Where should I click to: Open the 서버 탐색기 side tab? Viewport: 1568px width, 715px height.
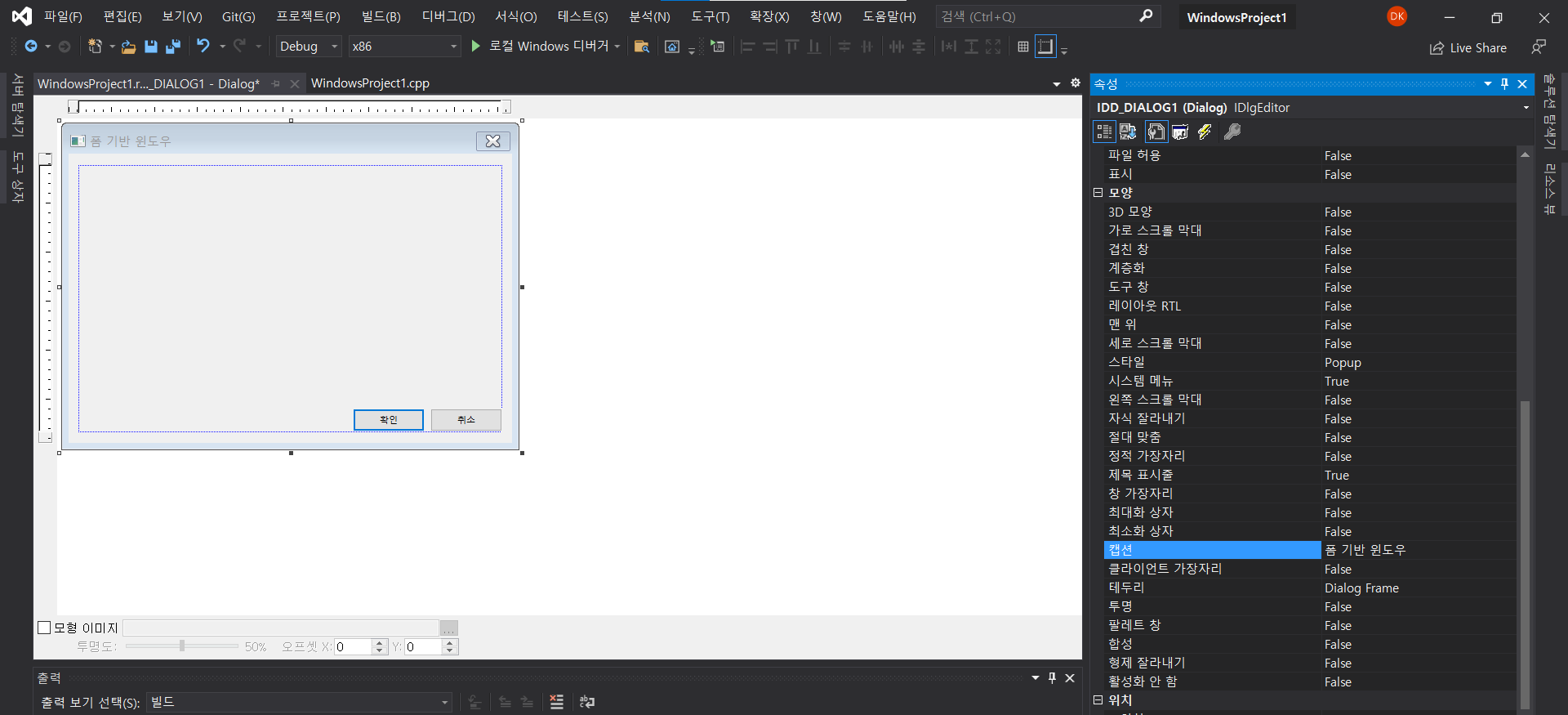pos(18,106)
